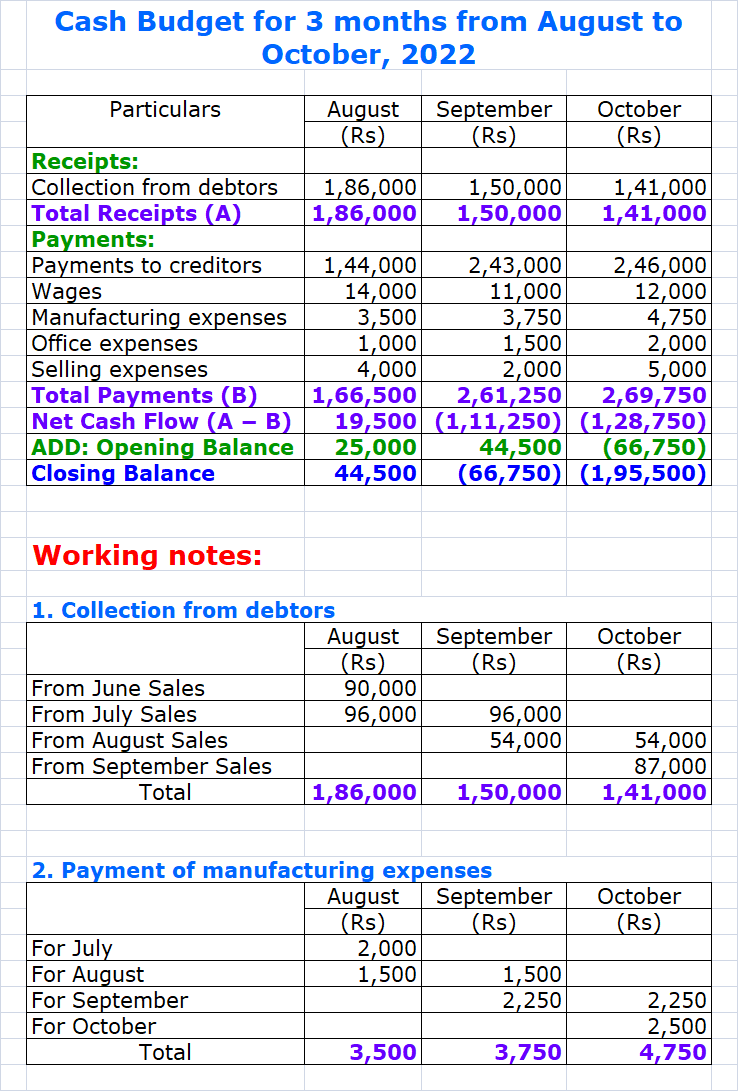Select the 'Office expenses' row label
Image resolution: width=738 pixels, height=1091 pixels.
coord(115,343)
